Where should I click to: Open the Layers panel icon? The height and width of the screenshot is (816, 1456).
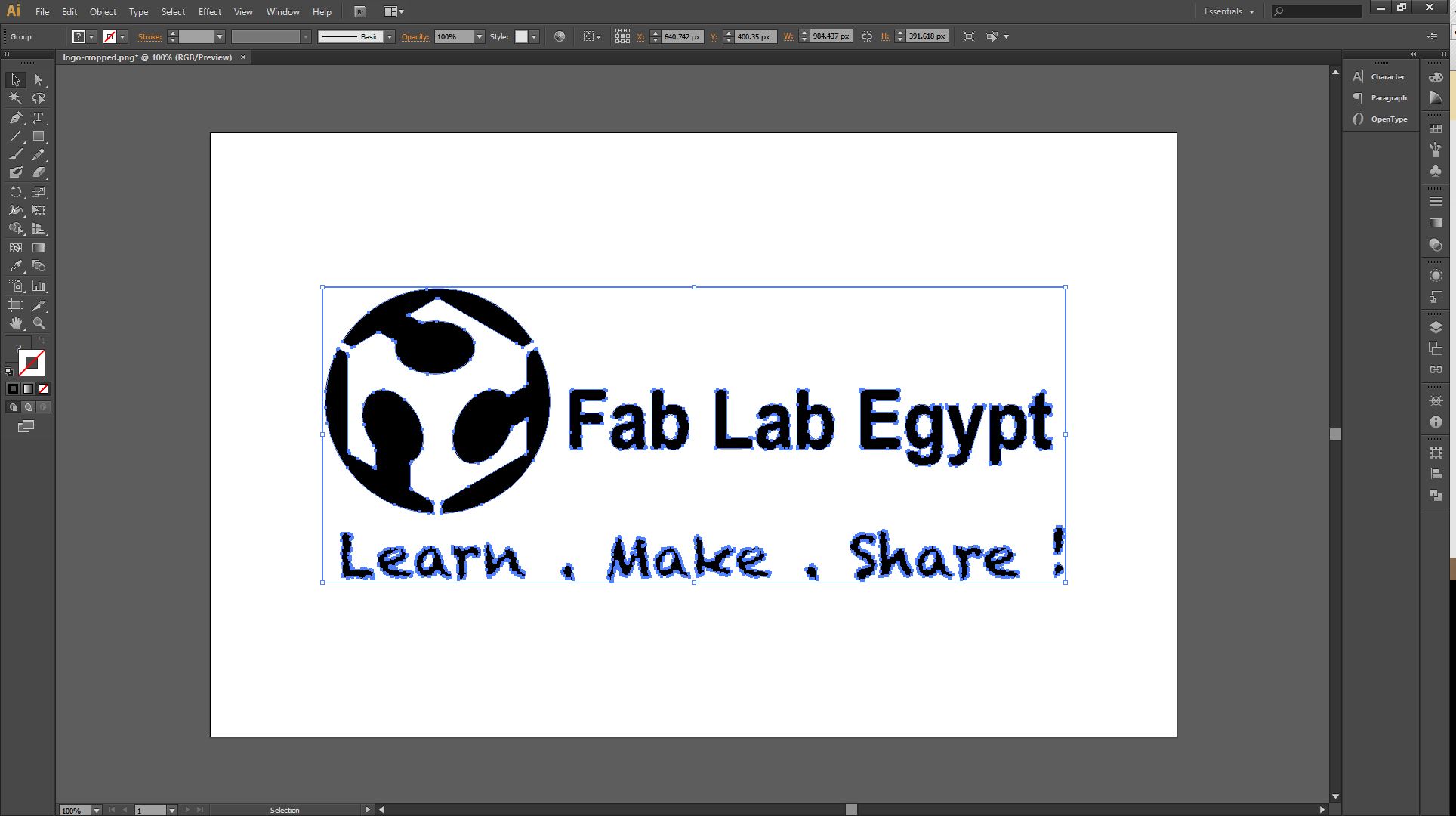click(1436, 327)
